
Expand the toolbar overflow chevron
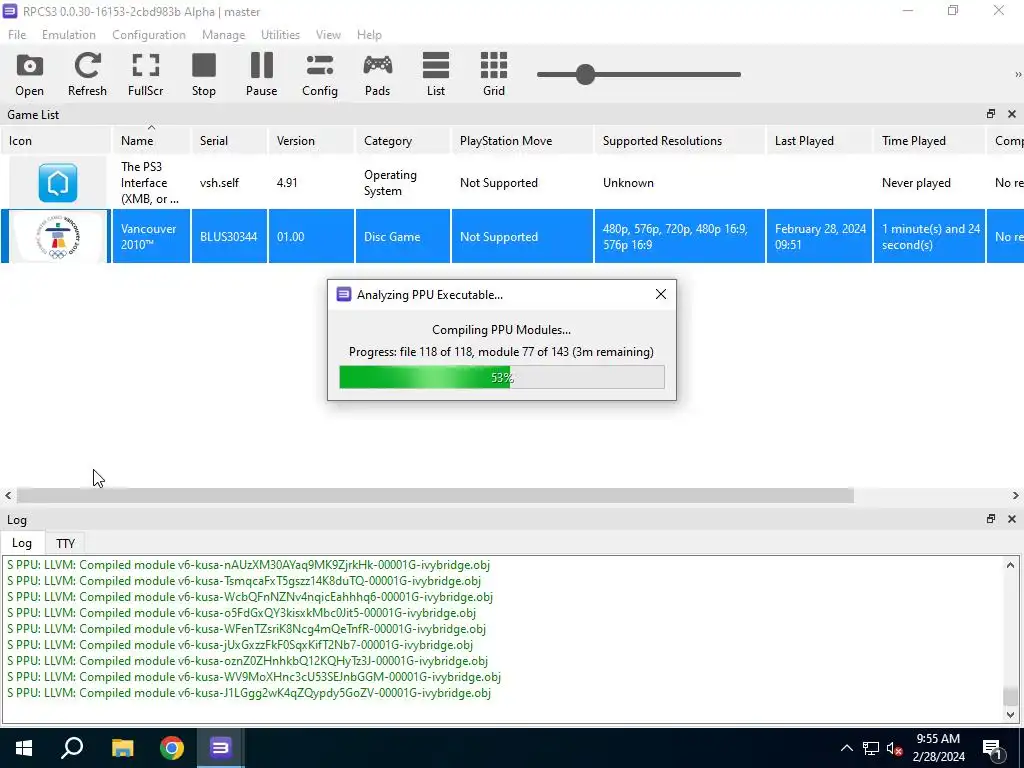(x=1017, y=74)
